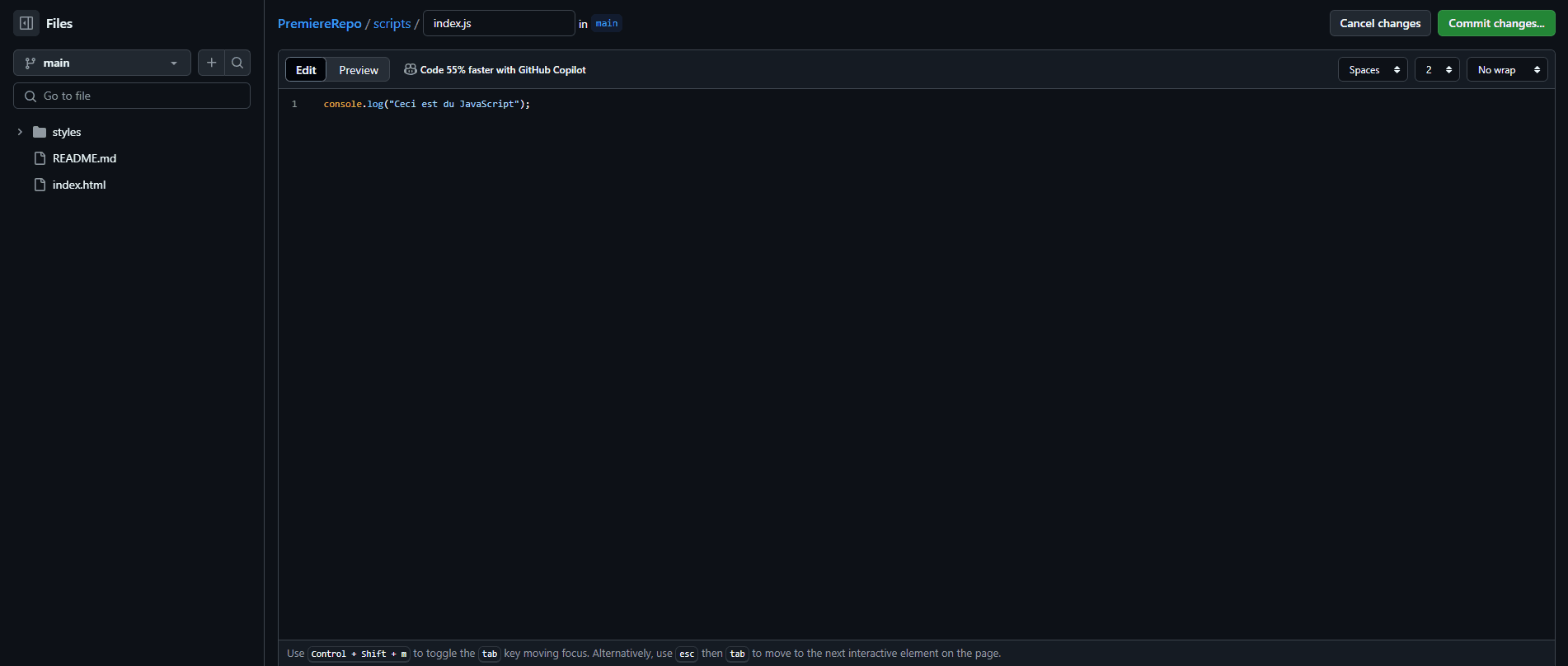
Task: Click the index.html file icon
Action: click(40, 185)
